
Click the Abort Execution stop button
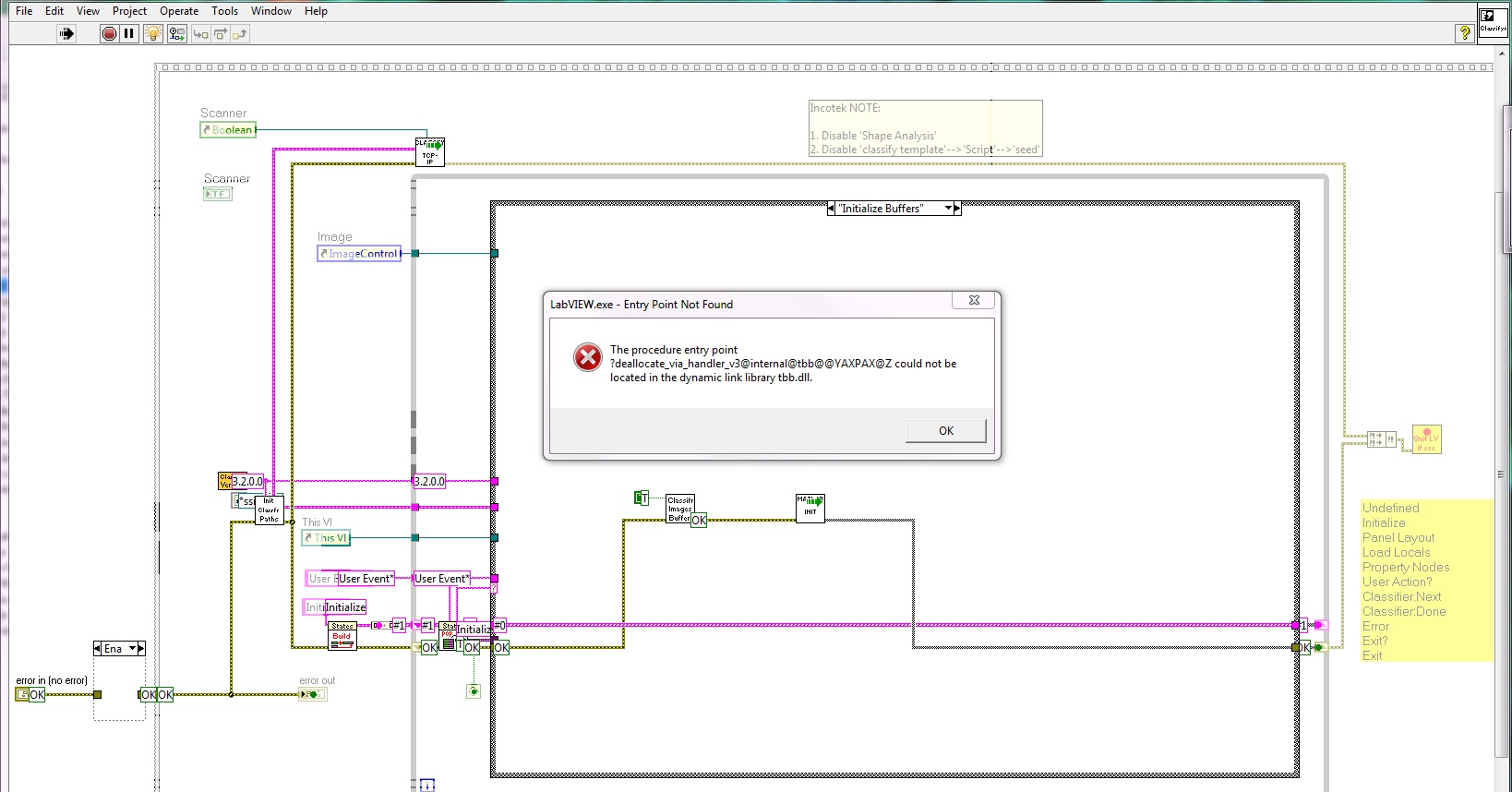109,34
